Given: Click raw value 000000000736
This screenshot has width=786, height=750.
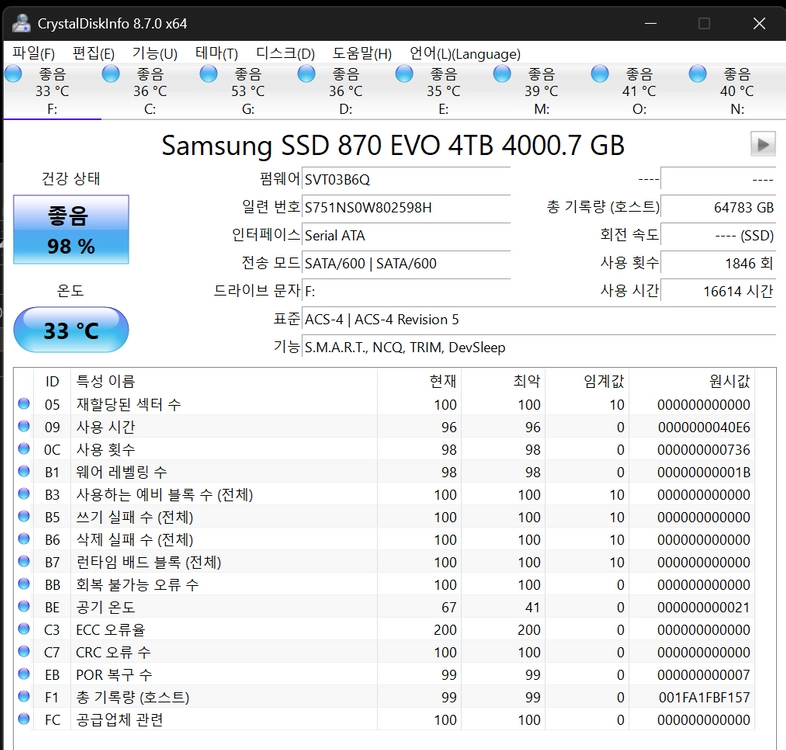Looking at the screenshot, I should 704,450.
